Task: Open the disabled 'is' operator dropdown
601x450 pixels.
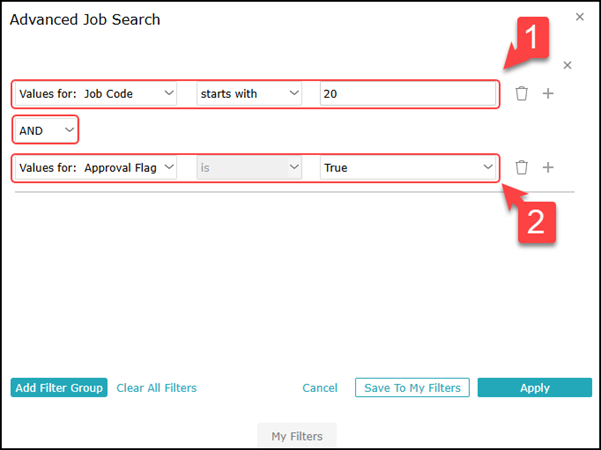Action: [x=249, y=168]
